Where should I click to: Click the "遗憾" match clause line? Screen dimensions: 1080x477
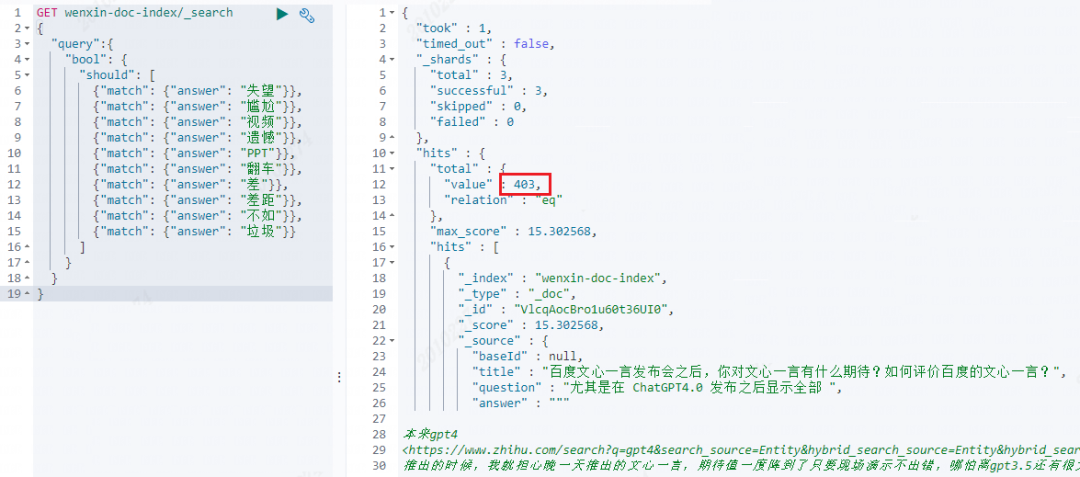pyautogui.click(x=198, y=138)
